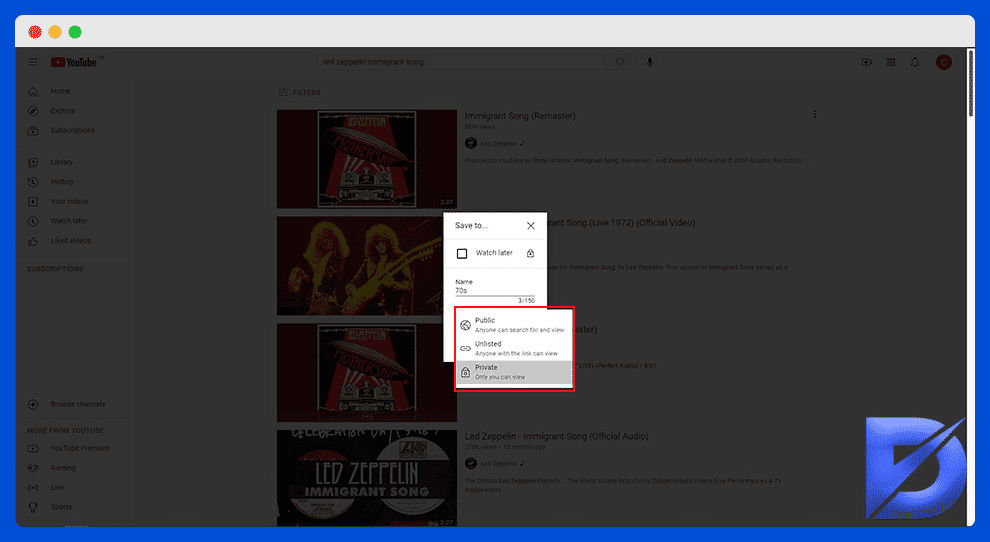990x542 pixels.
Task: Choose Public privacy option
Action: 514,325
